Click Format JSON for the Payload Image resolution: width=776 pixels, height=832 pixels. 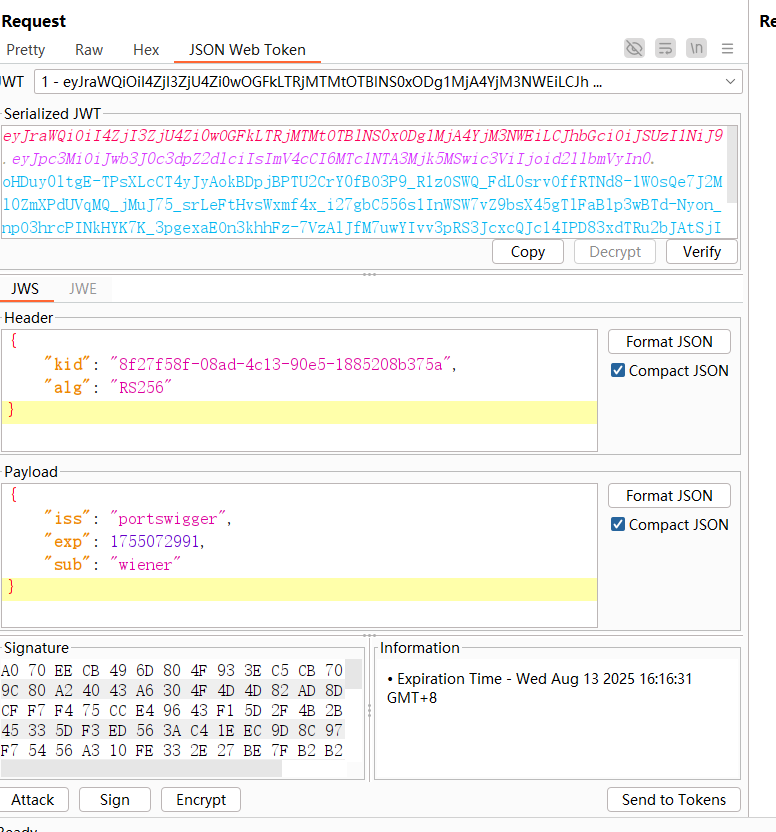point(669,496)
